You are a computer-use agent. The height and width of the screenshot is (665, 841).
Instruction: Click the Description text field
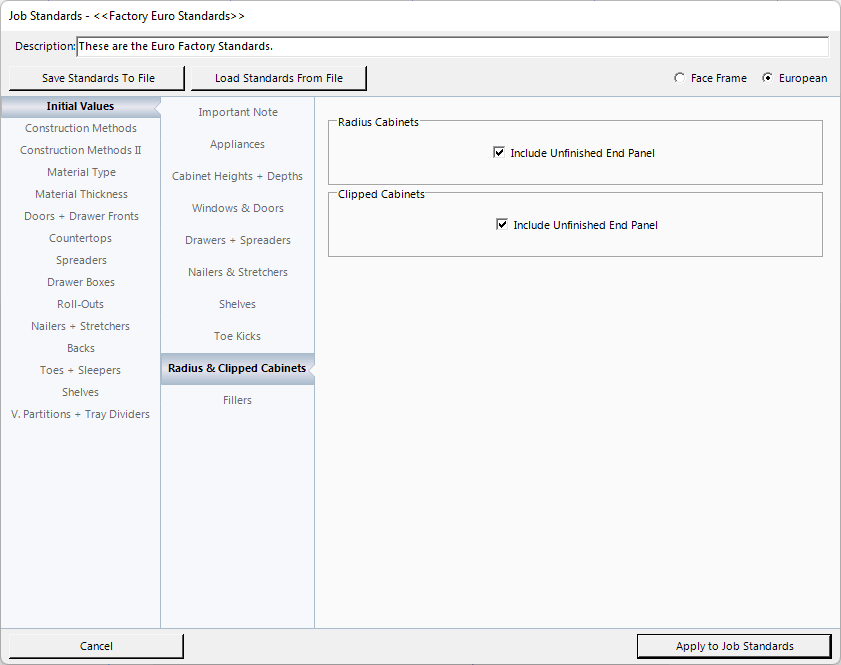452,47
